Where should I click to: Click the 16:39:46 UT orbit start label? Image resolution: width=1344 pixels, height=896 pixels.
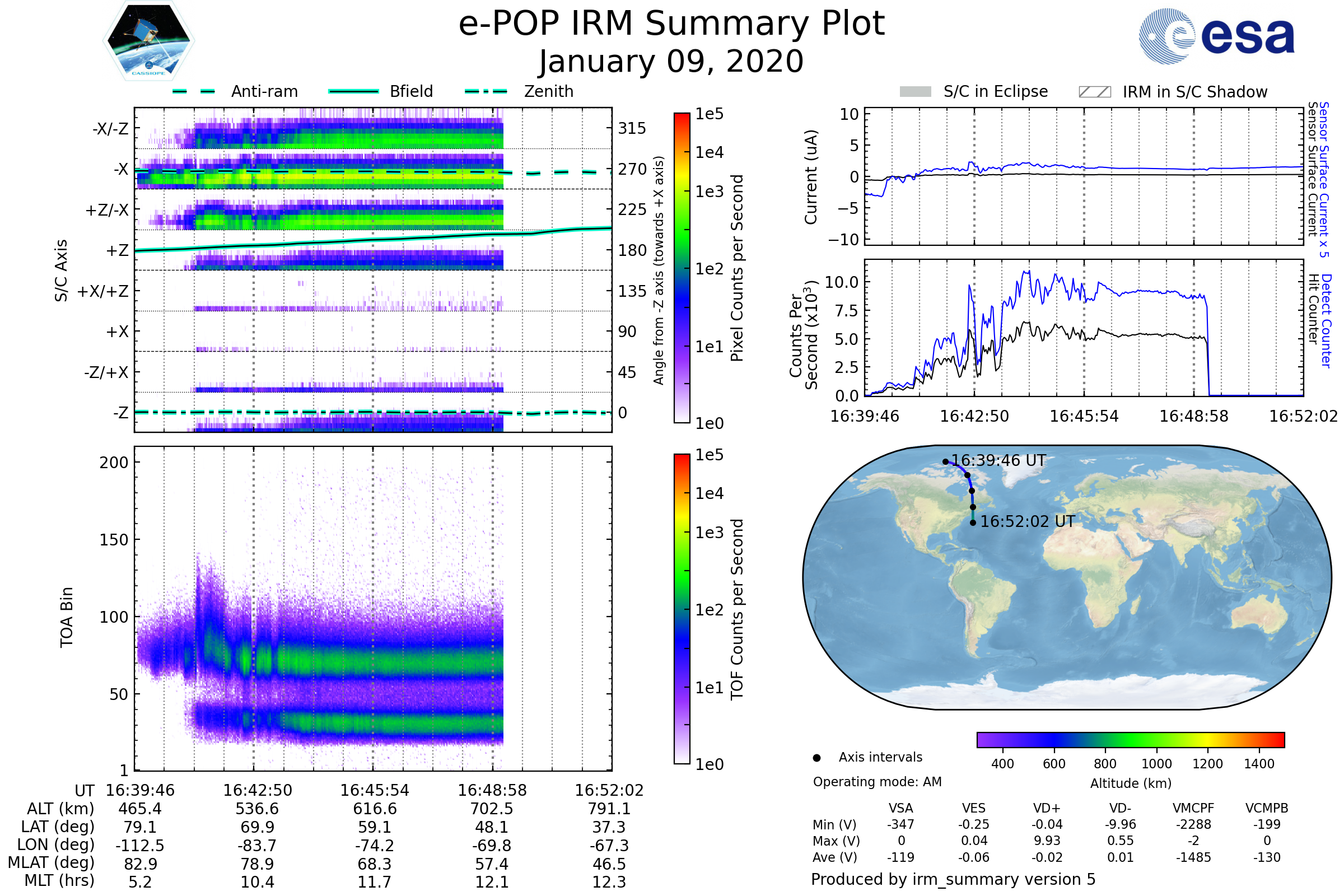tap(998, 460)
